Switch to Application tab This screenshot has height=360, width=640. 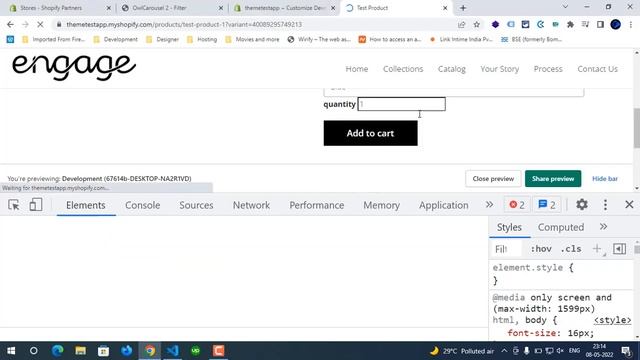[444, 205]
